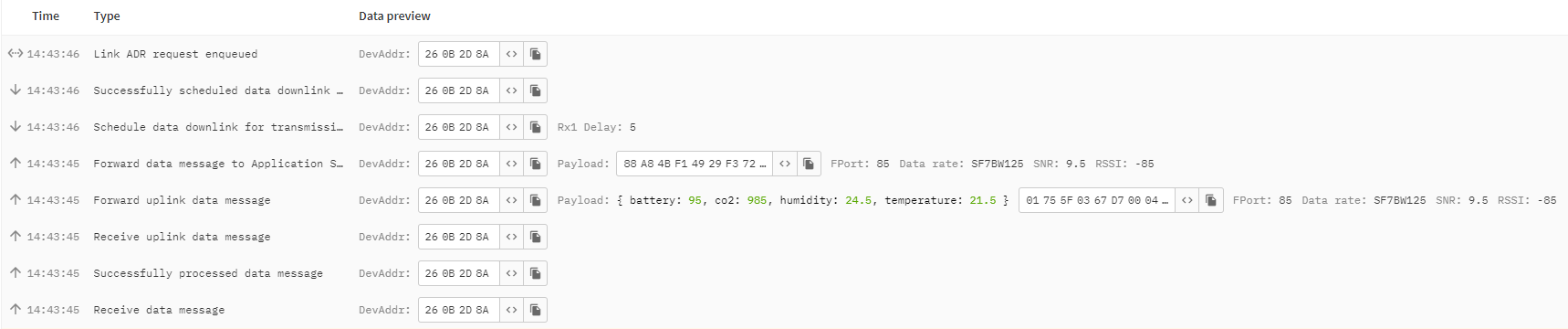Copy DevAddr in Receive uplink data message row
The width and height of the screenshot is (1568, 329).
(x=536, y=237)
